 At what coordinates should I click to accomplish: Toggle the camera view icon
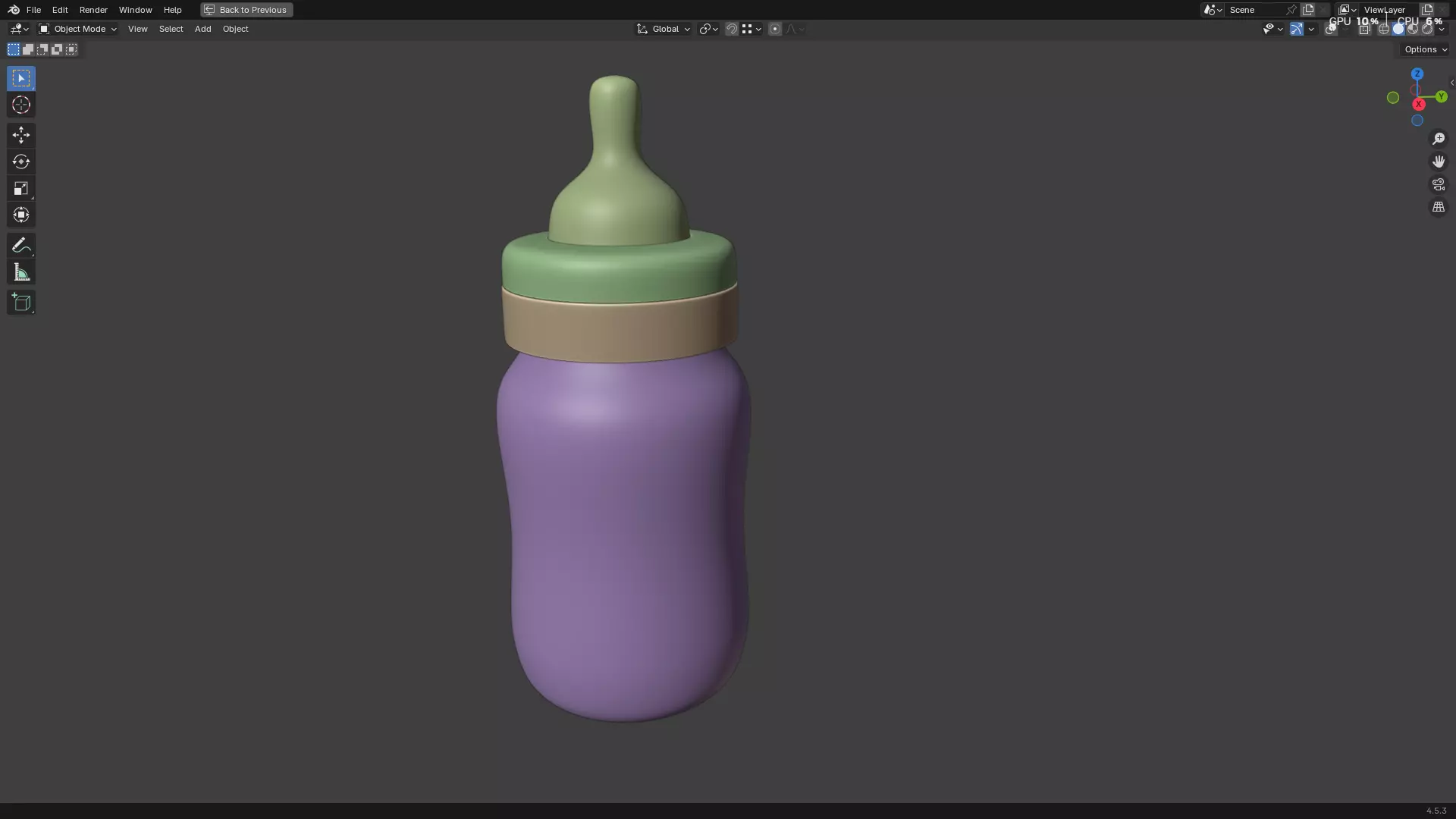(x=1439, y=184)
